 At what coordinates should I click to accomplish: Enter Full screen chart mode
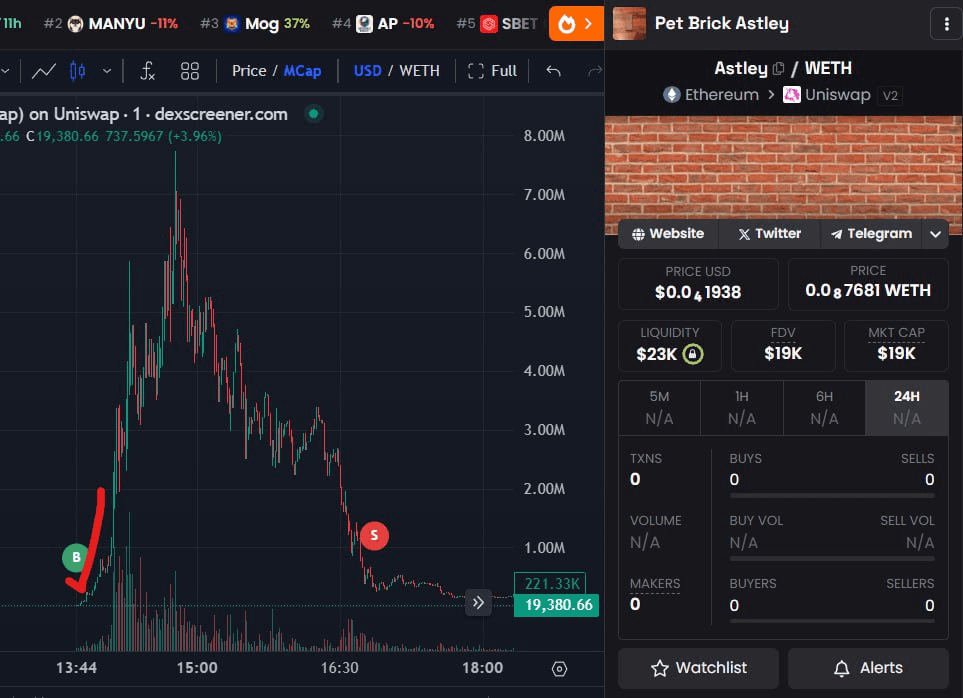pyautogui.click(x=492, y=71)
